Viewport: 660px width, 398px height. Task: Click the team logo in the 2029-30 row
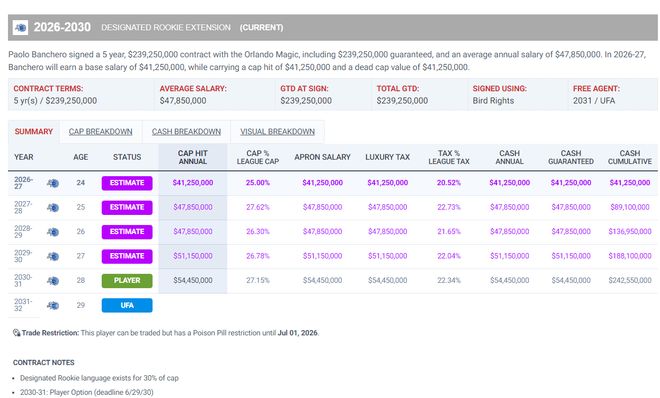(53, 256)
